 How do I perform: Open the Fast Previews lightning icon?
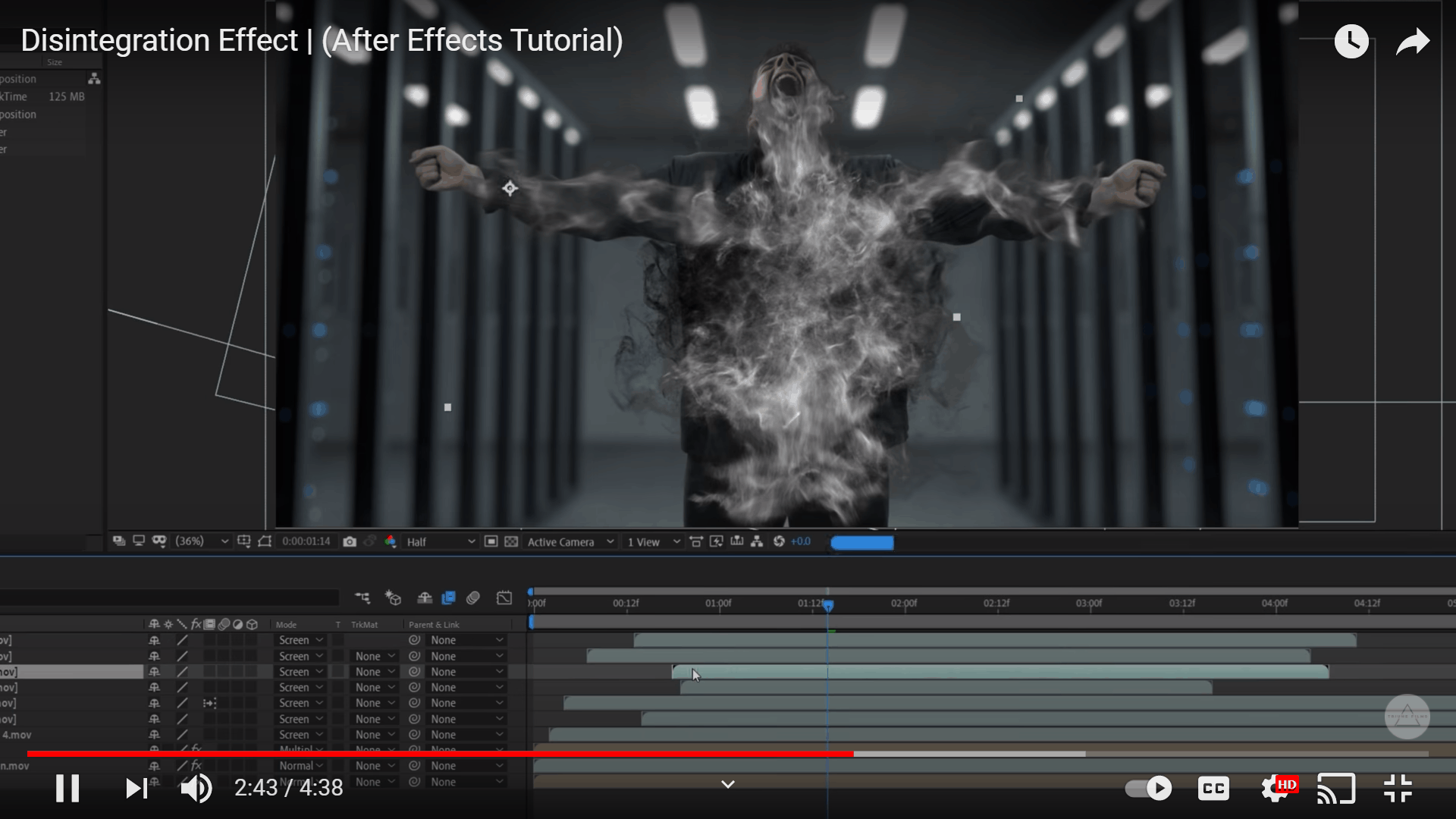(x=716, y=541)
